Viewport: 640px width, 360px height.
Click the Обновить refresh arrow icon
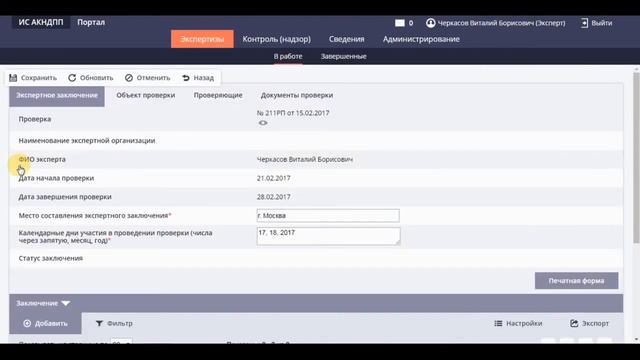click(72, 78)
